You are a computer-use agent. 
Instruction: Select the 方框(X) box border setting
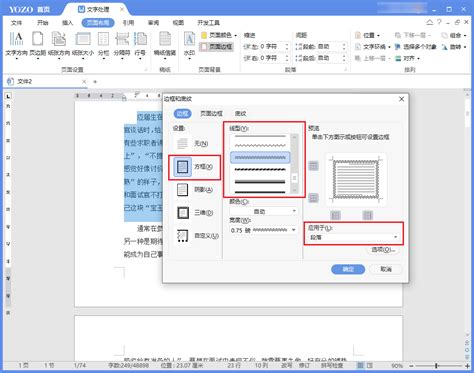[194, 167]
